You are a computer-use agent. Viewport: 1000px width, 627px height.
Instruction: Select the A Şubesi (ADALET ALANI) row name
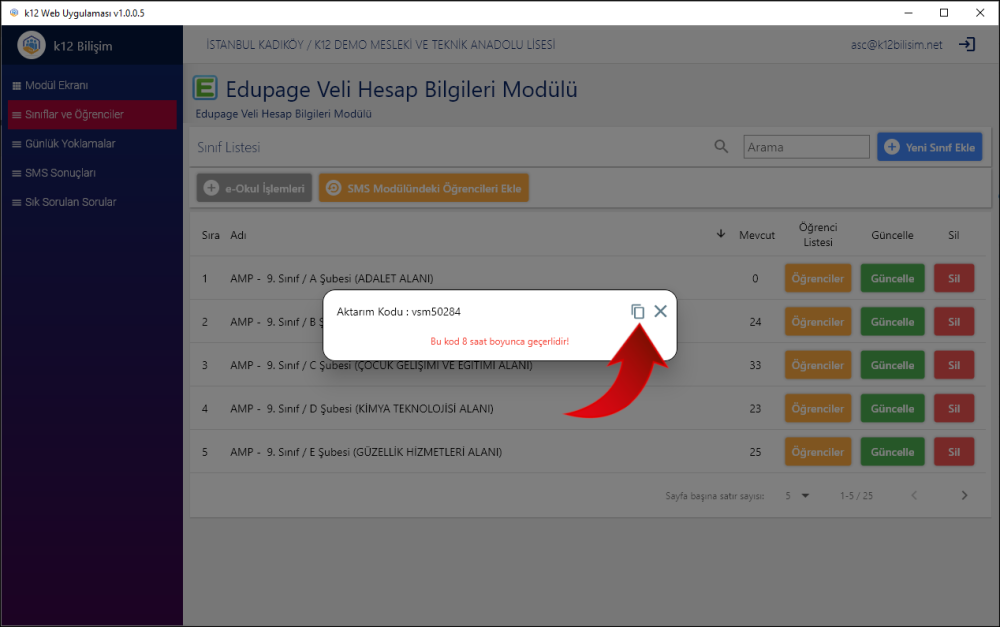click(332, 278)
